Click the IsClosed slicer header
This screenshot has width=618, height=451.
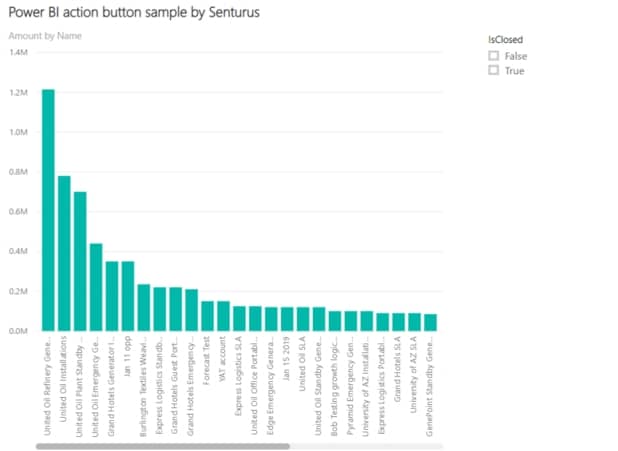tap(507, 39)
